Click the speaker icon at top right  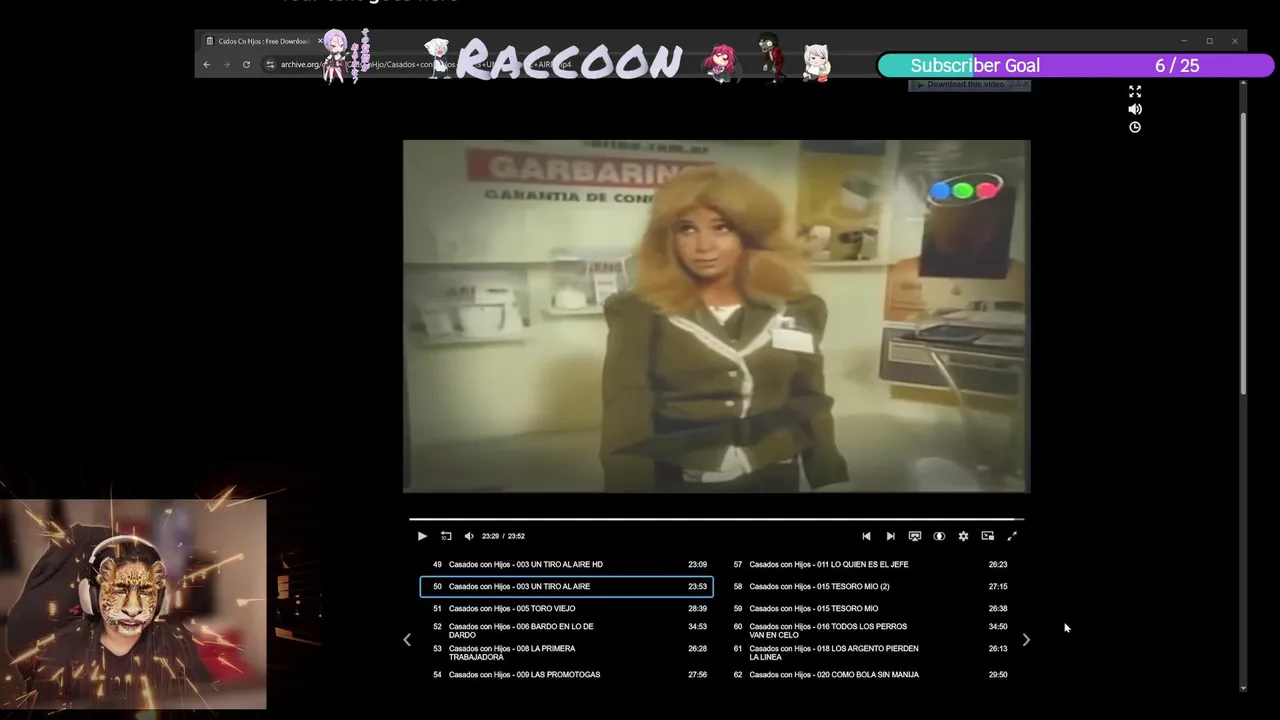click(1135, 109)
